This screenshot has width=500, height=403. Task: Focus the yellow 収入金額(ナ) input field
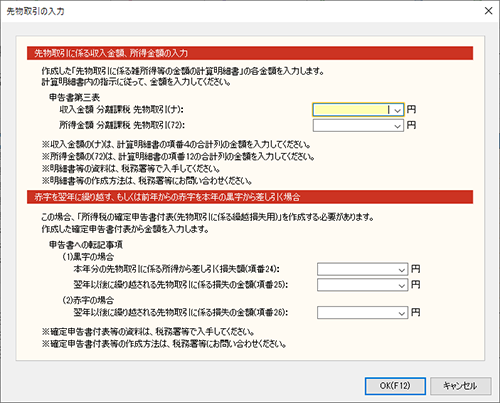(x=353, y=110)
